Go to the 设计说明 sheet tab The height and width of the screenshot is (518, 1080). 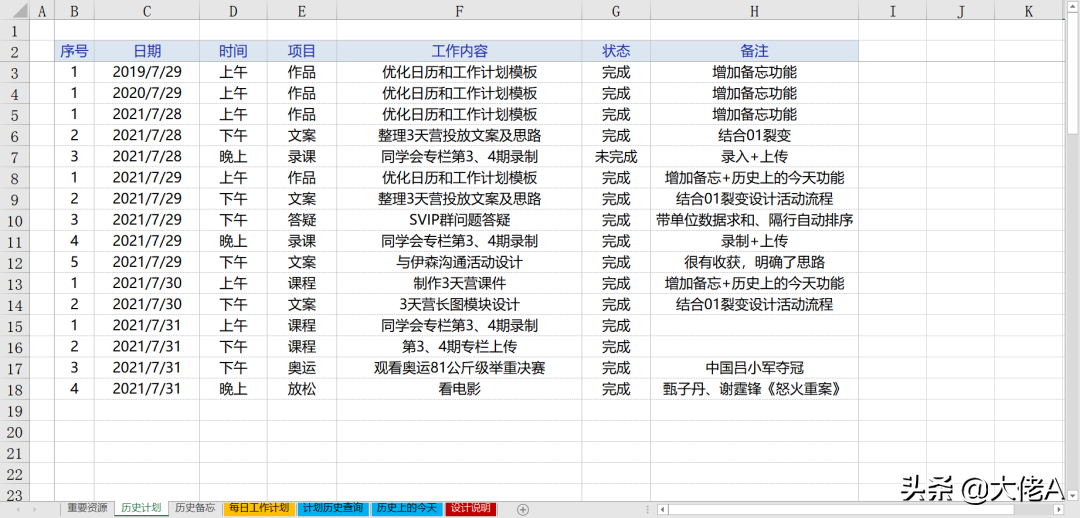(472, 508)
